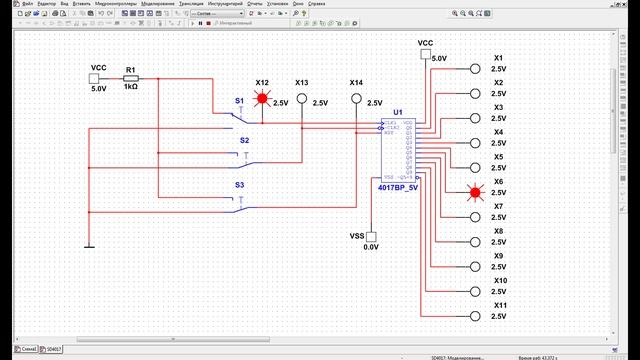
Task: Switch to the SD4017 sheet tab
Action: (x=51, y=349)
